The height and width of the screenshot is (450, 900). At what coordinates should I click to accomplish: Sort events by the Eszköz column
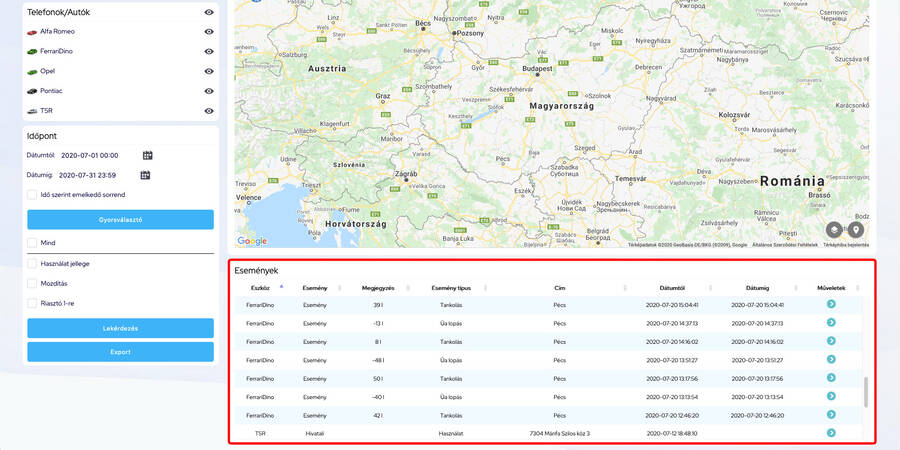pyautogui.click(x=259, y=287)
